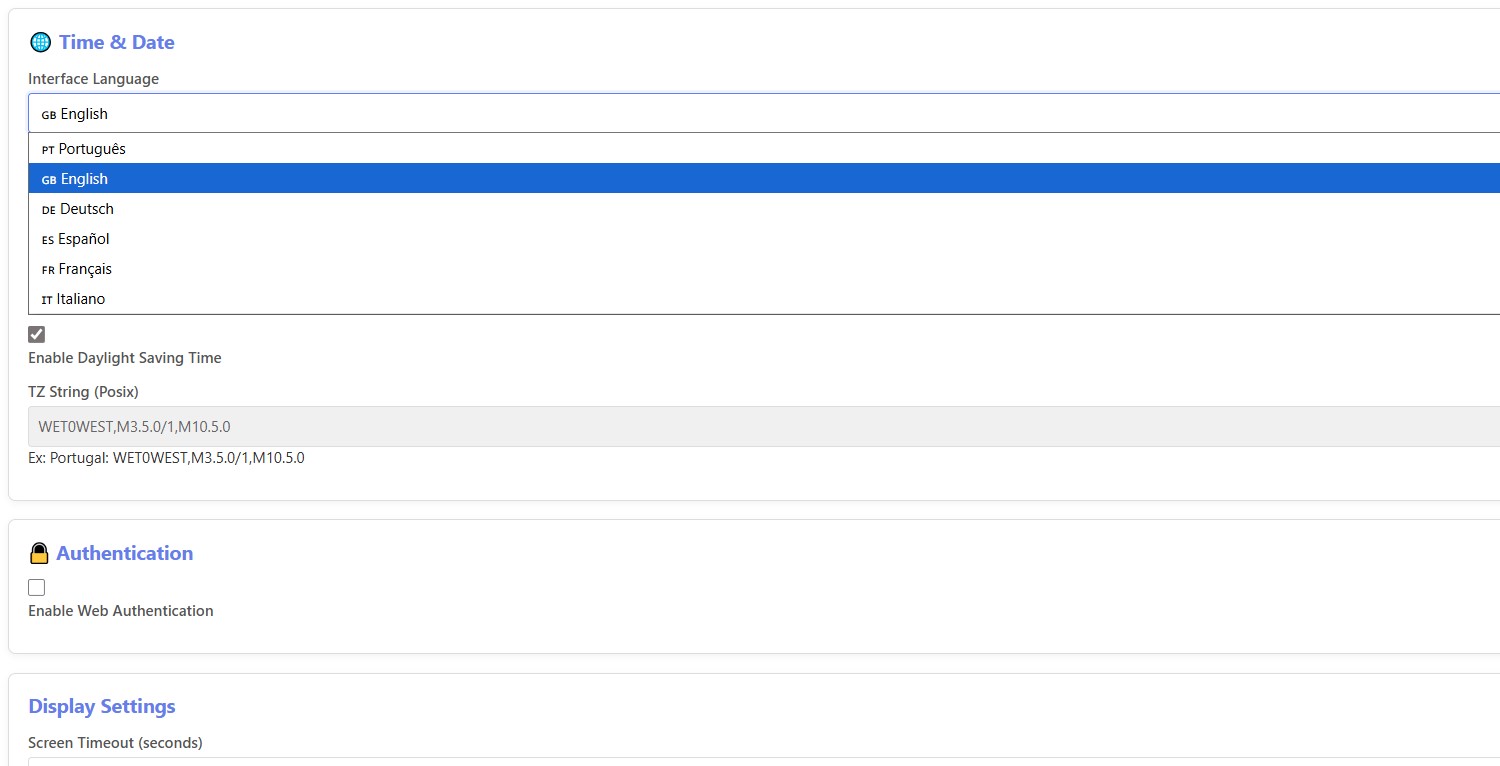Choose the highlighted English language option
Viewport: 1500px width, 766px height.
tap(84, 179)
